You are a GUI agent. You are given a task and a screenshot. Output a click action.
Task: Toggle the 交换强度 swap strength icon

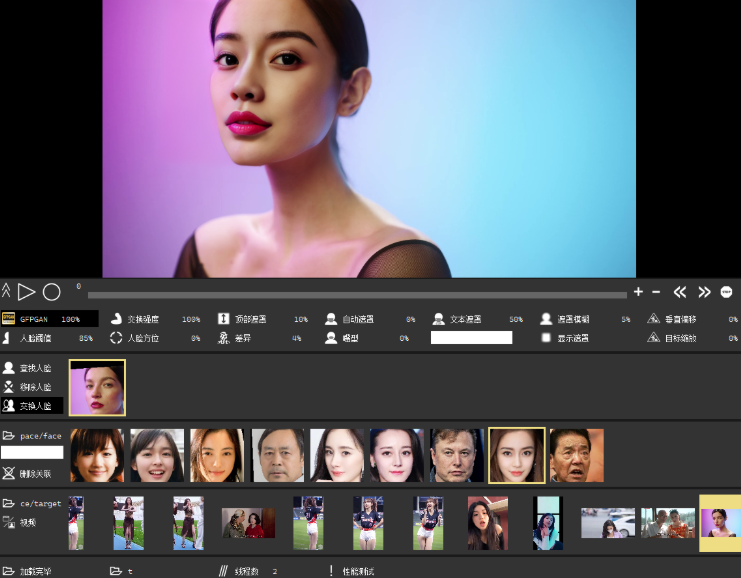point(116,319)
